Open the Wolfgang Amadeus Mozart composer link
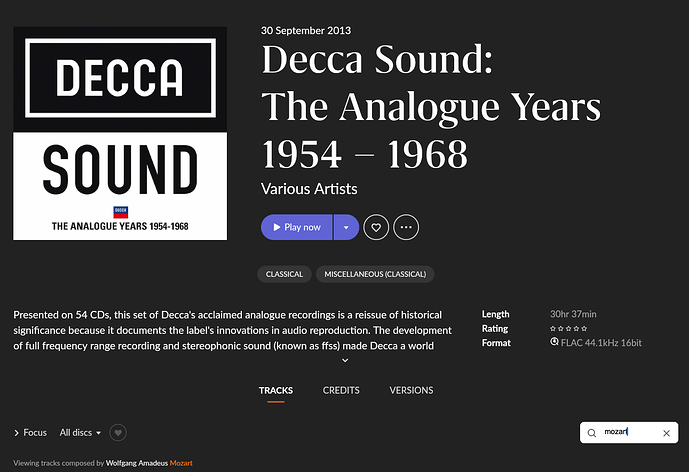This screenshot has height=472, width=689. 149,463
